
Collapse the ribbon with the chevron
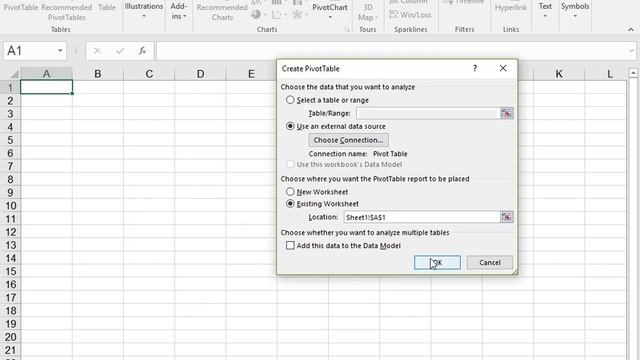click(x=631, y=29)
